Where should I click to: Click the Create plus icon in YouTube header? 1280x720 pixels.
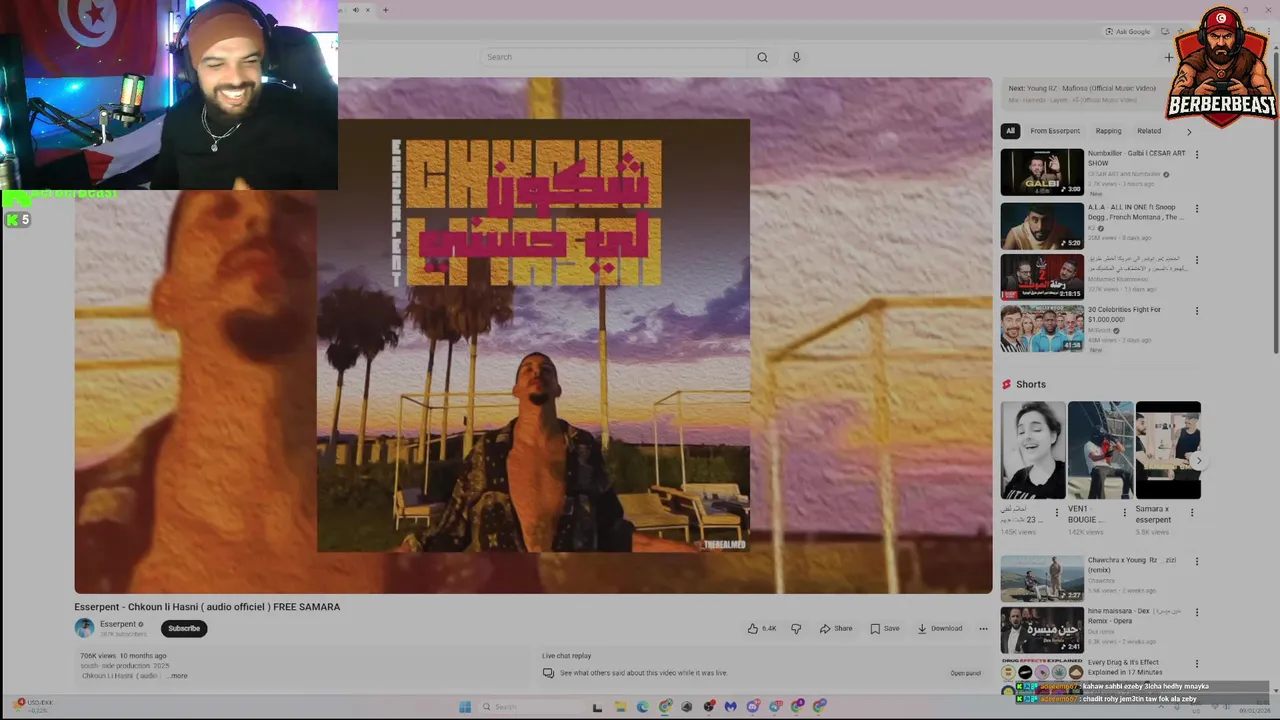(x=1168, y=57)
